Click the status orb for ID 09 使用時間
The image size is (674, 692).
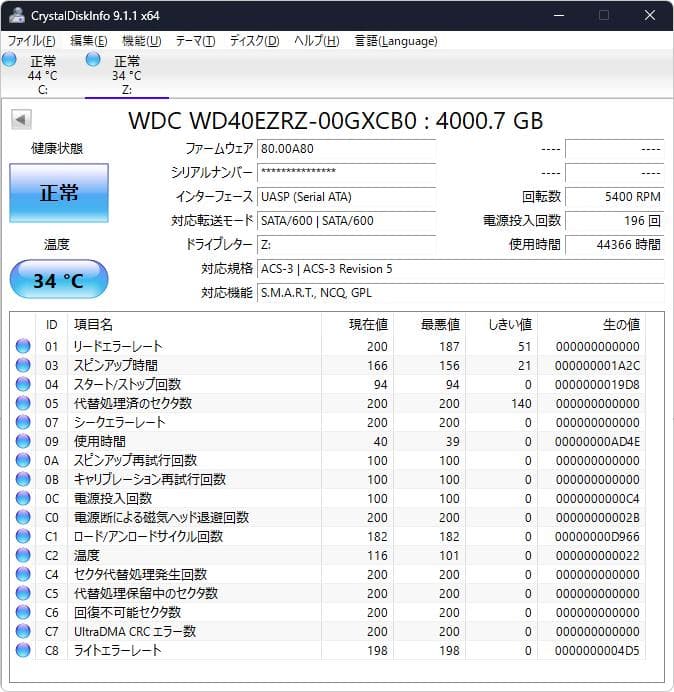pos(23,441)
